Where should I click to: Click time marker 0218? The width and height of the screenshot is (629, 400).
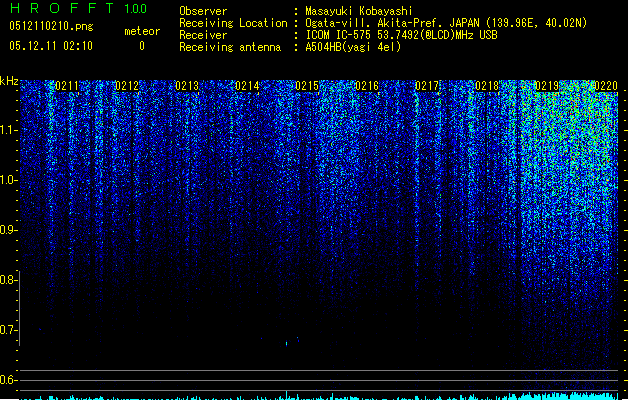[487, 86]
